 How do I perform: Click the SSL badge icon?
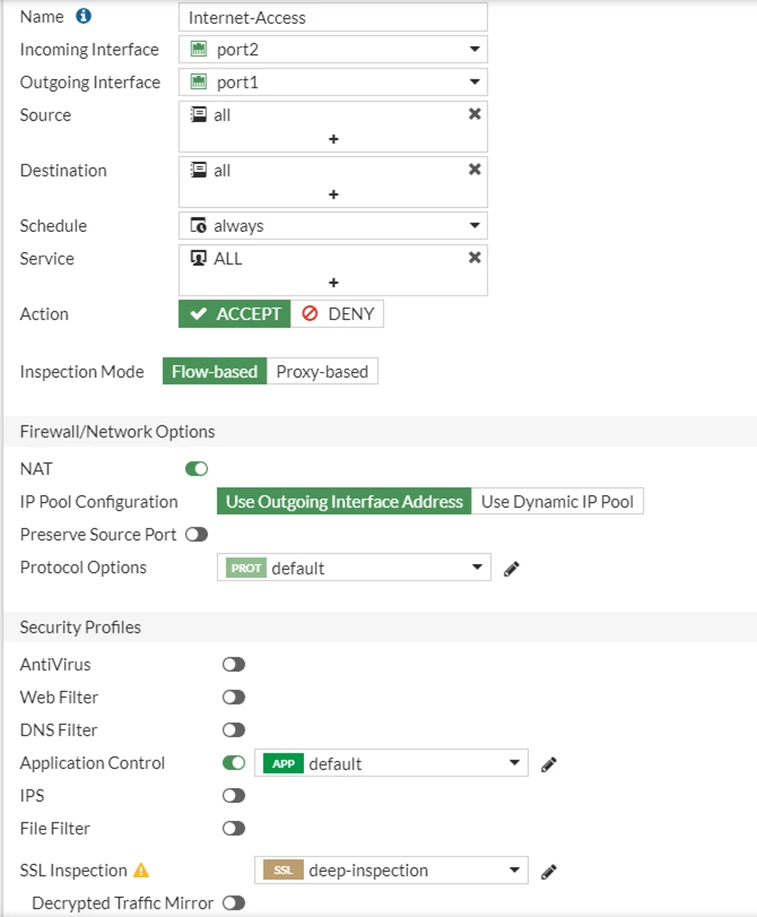283,870
